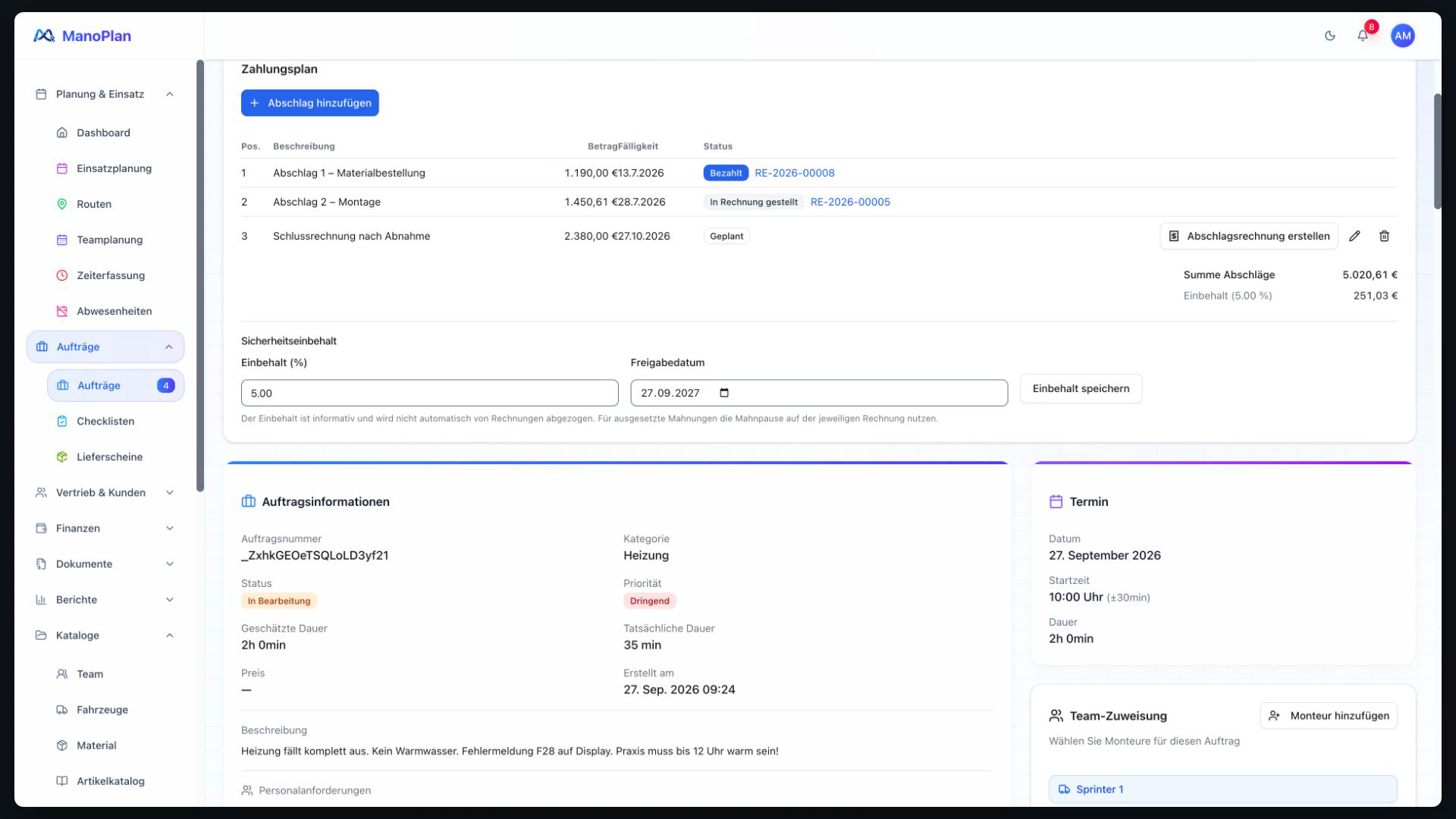This screenshot has width=1456, height=819.
Task: Collapse Aufträge sidebar group
Action: (x=105, y=347)
